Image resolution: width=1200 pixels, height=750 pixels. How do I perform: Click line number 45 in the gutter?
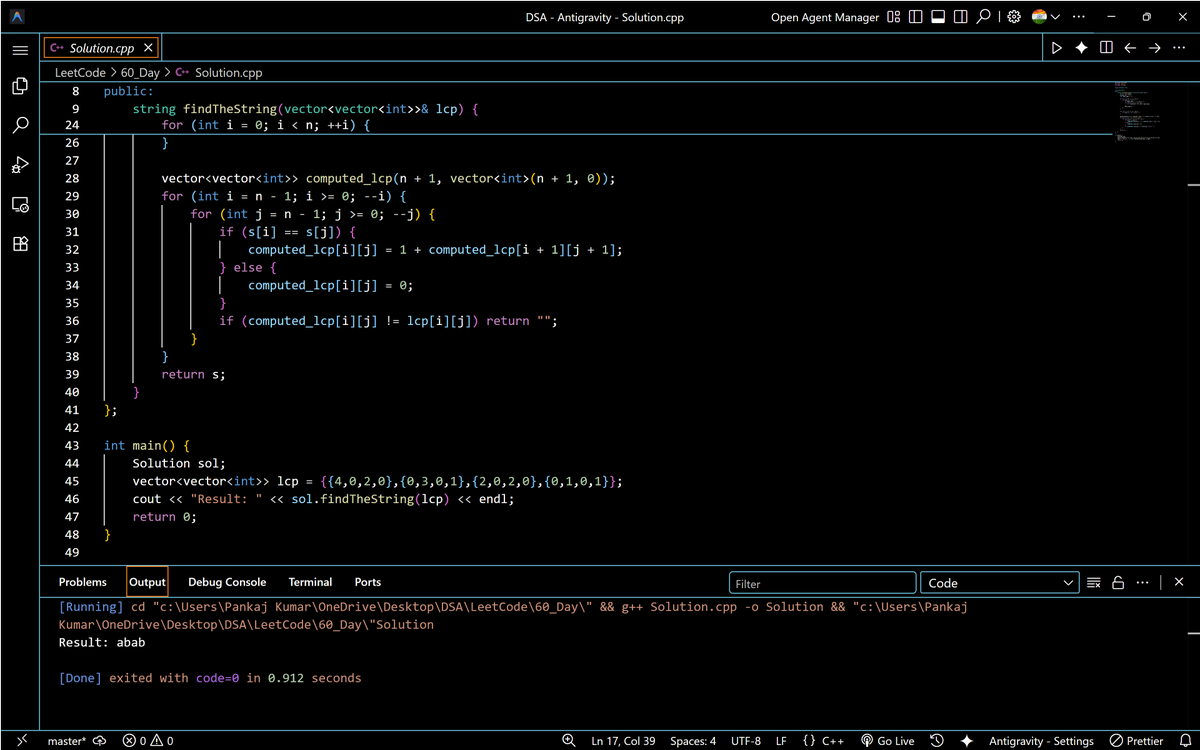tap(72, 481)
